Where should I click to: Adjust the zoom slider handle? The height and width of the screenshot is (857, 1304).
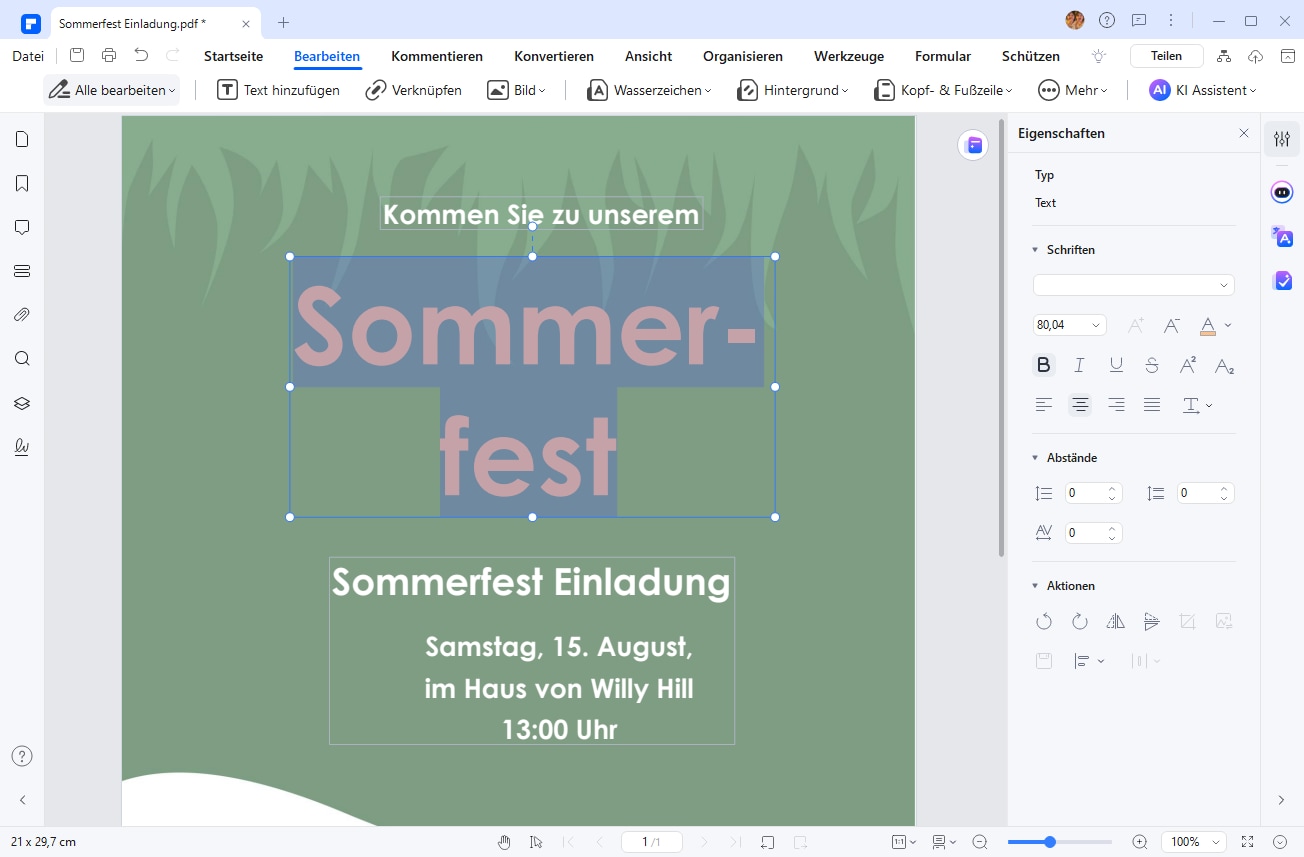click(1050, 842)
